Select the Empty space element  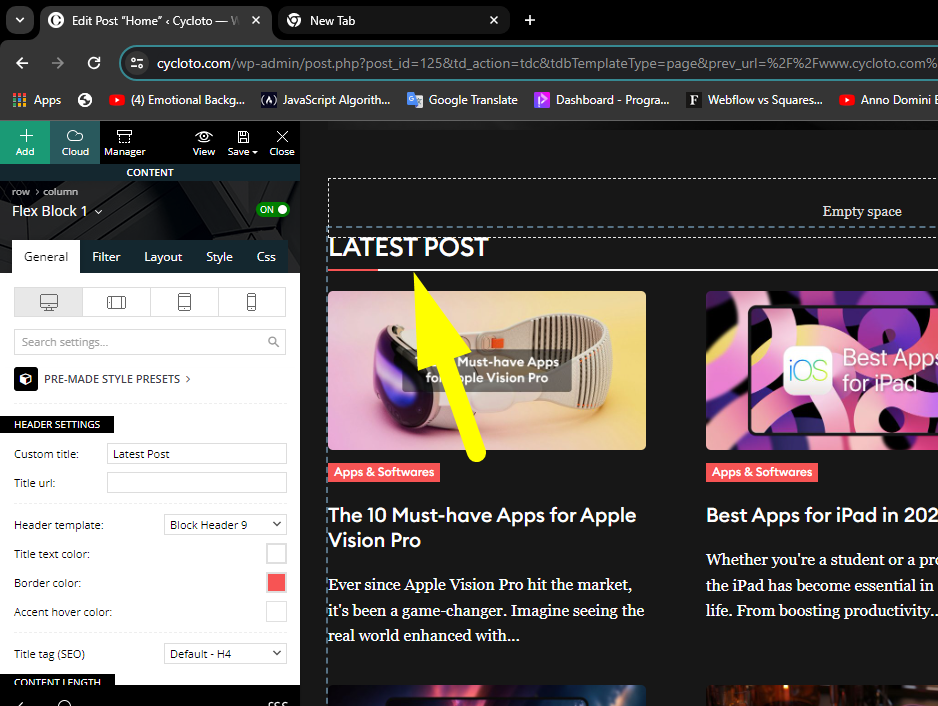[861, 211]
